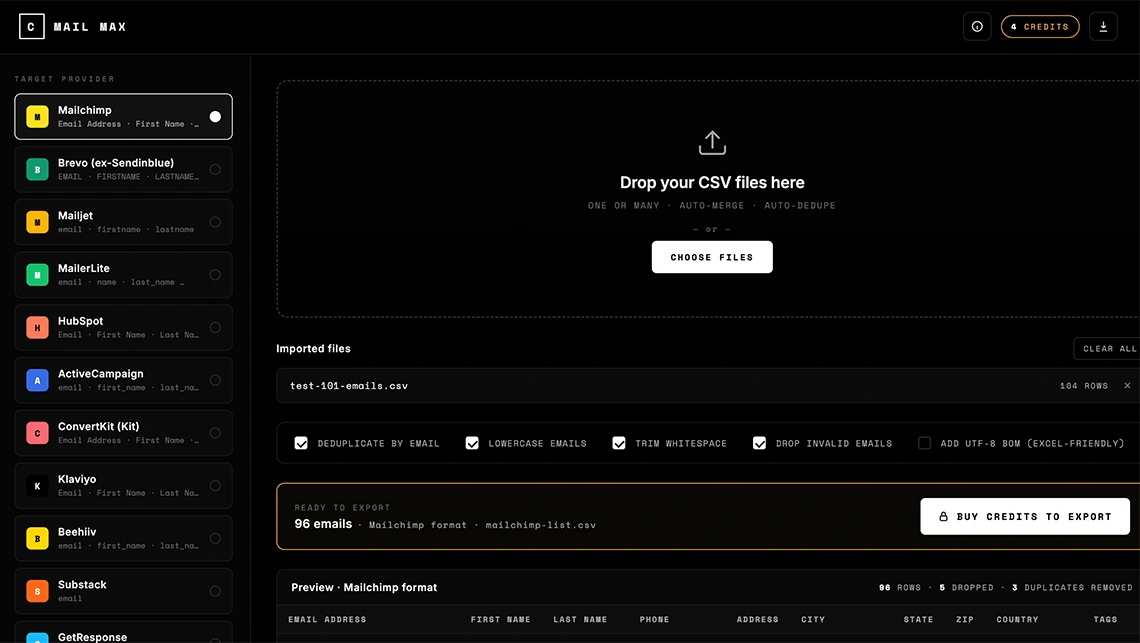This screenshot has height=643, width=1140.
Task: Click Clear All imported files
Action: 1109,348
